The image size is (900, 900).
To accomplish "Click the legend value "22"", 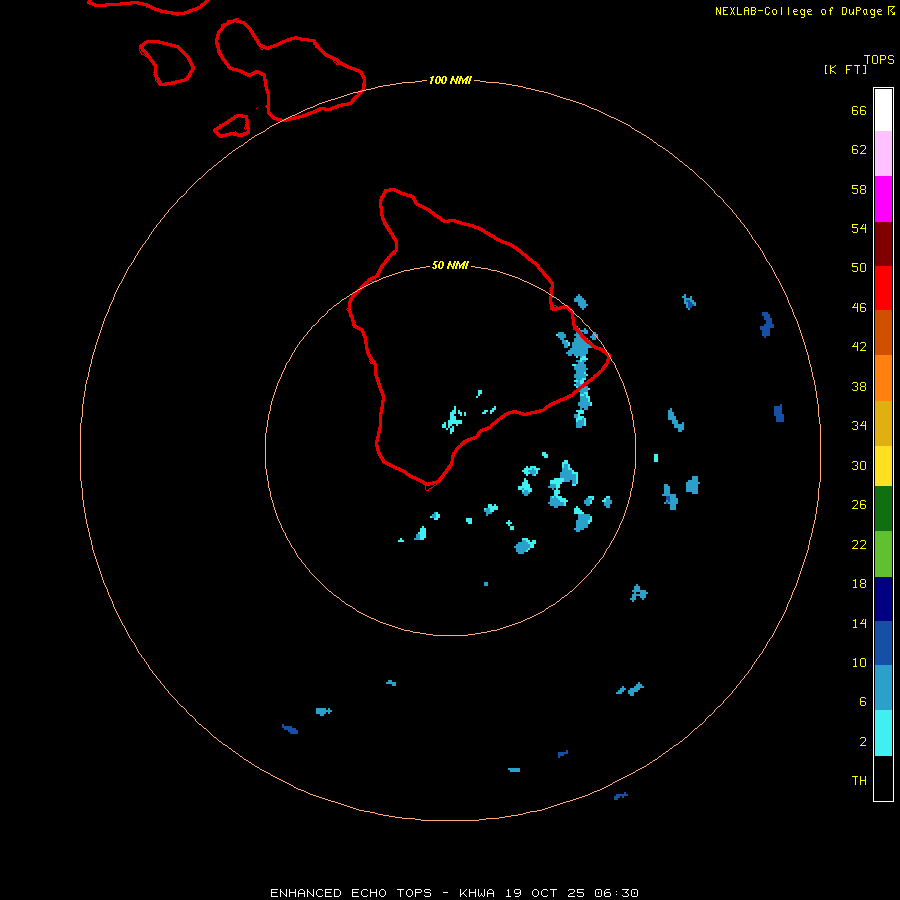I will [859, 545].
